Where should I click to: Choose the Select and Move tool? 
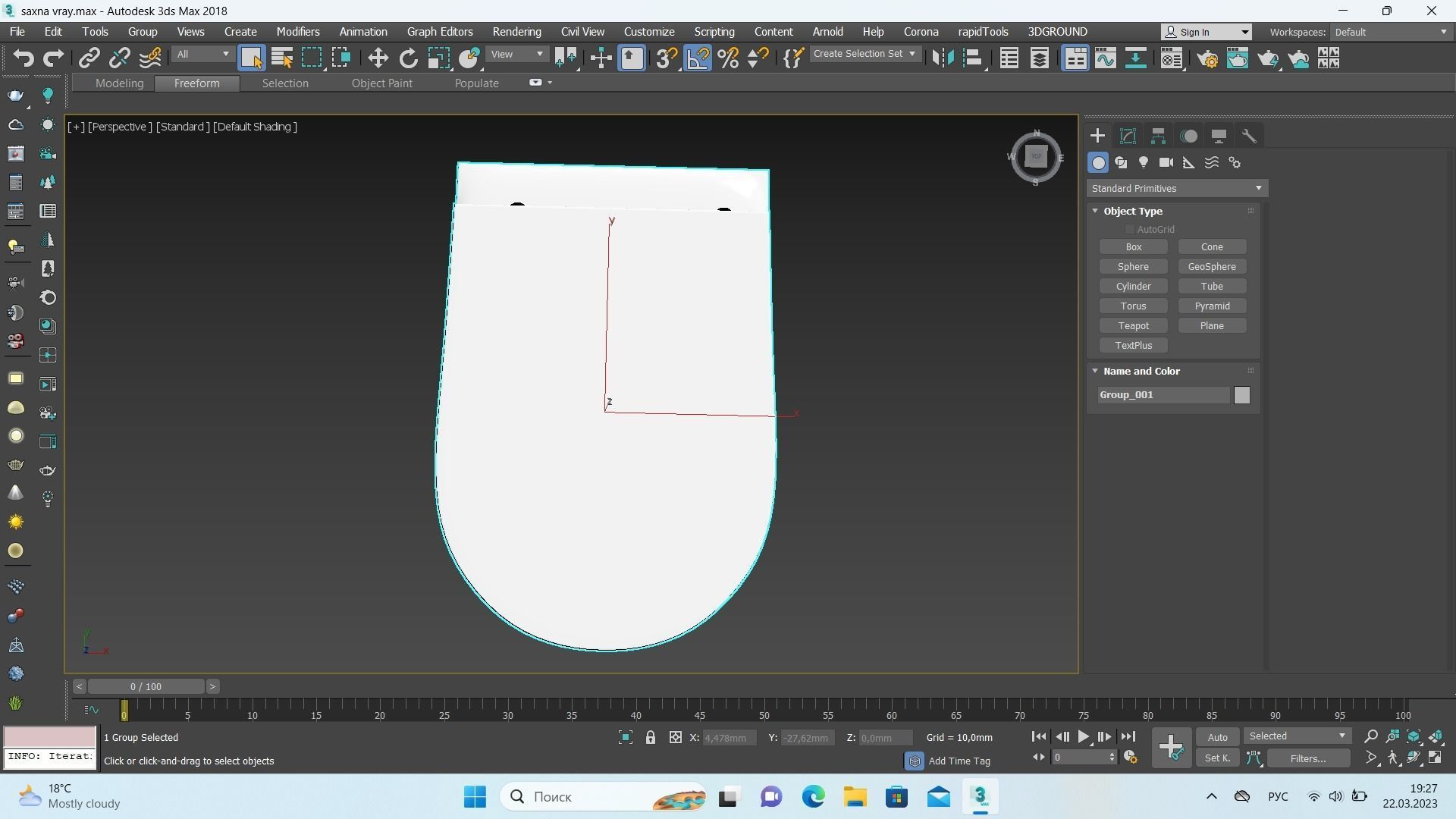(378, 58)
